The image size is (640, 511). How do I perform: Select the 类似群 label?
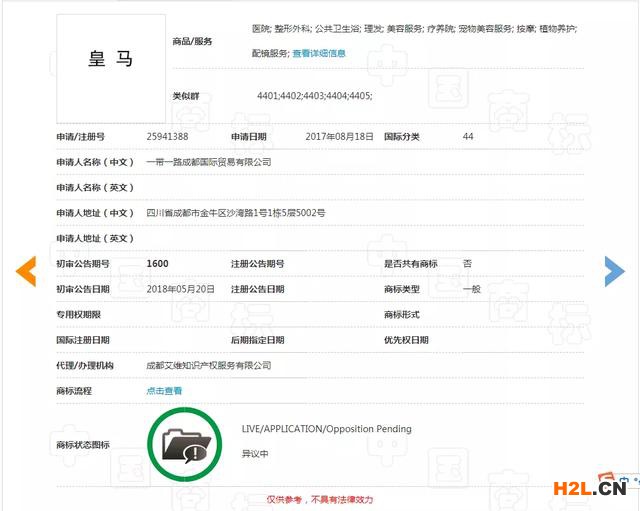[186, 96]
